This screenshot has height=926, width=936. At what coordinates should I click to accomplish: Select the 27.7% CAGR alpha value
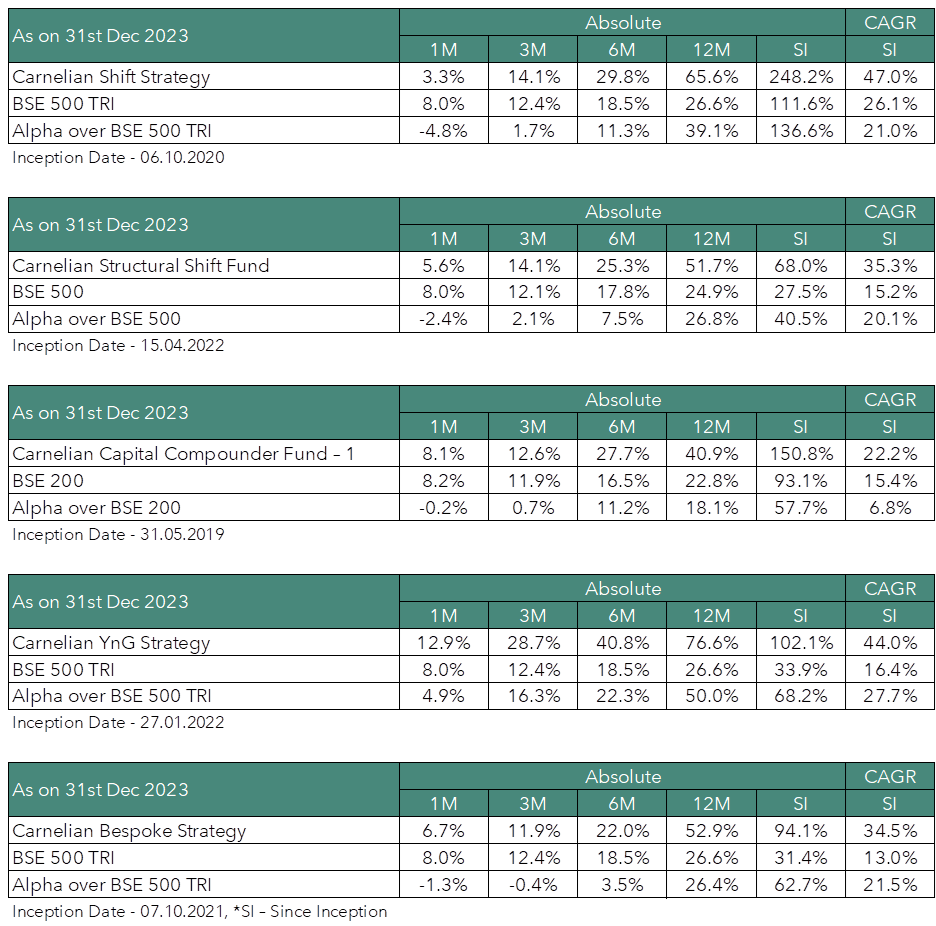point(890,696)
